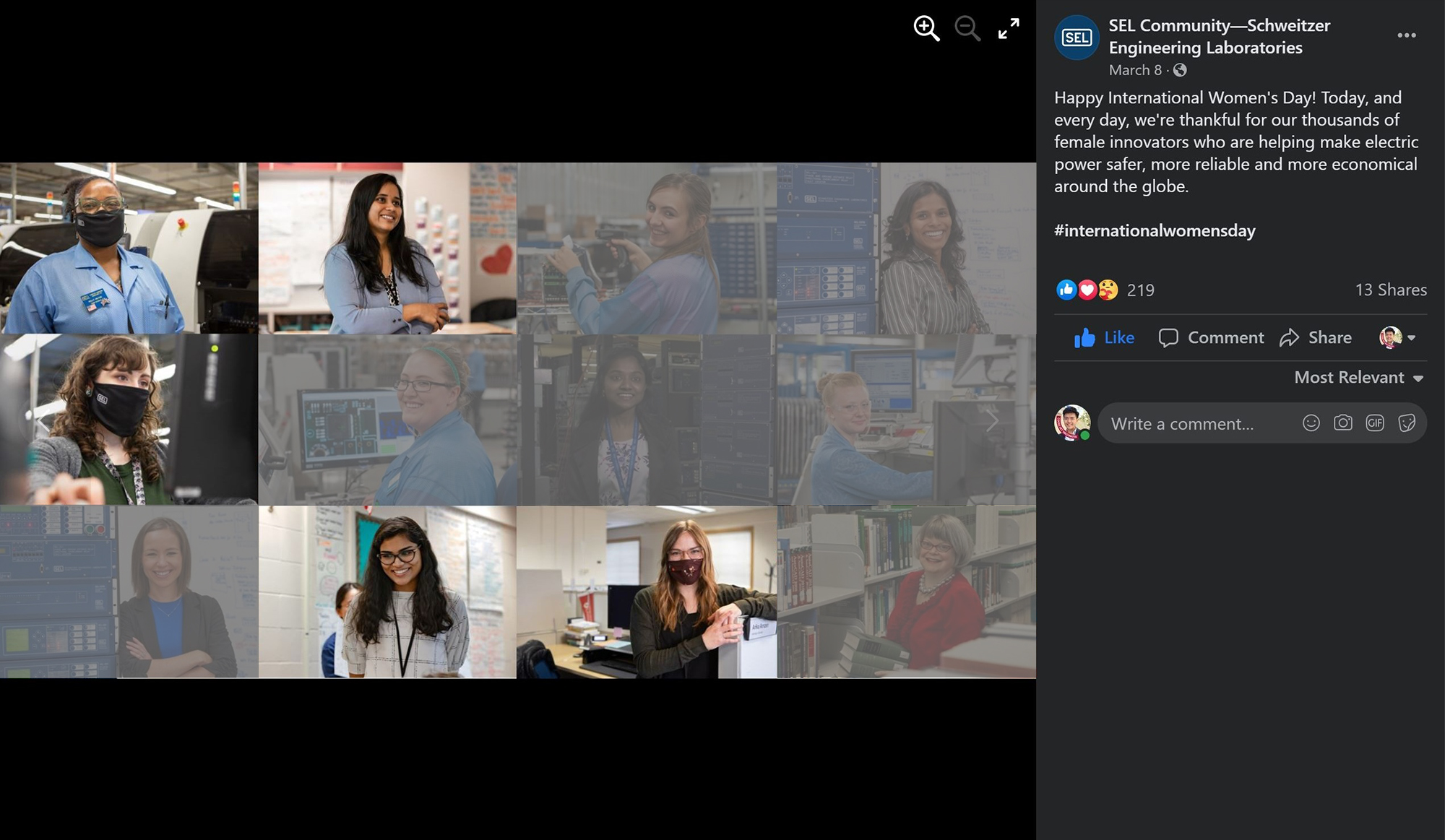Open the post options three-dot menu
The image size is (1445, 840).
(1406, 35)
